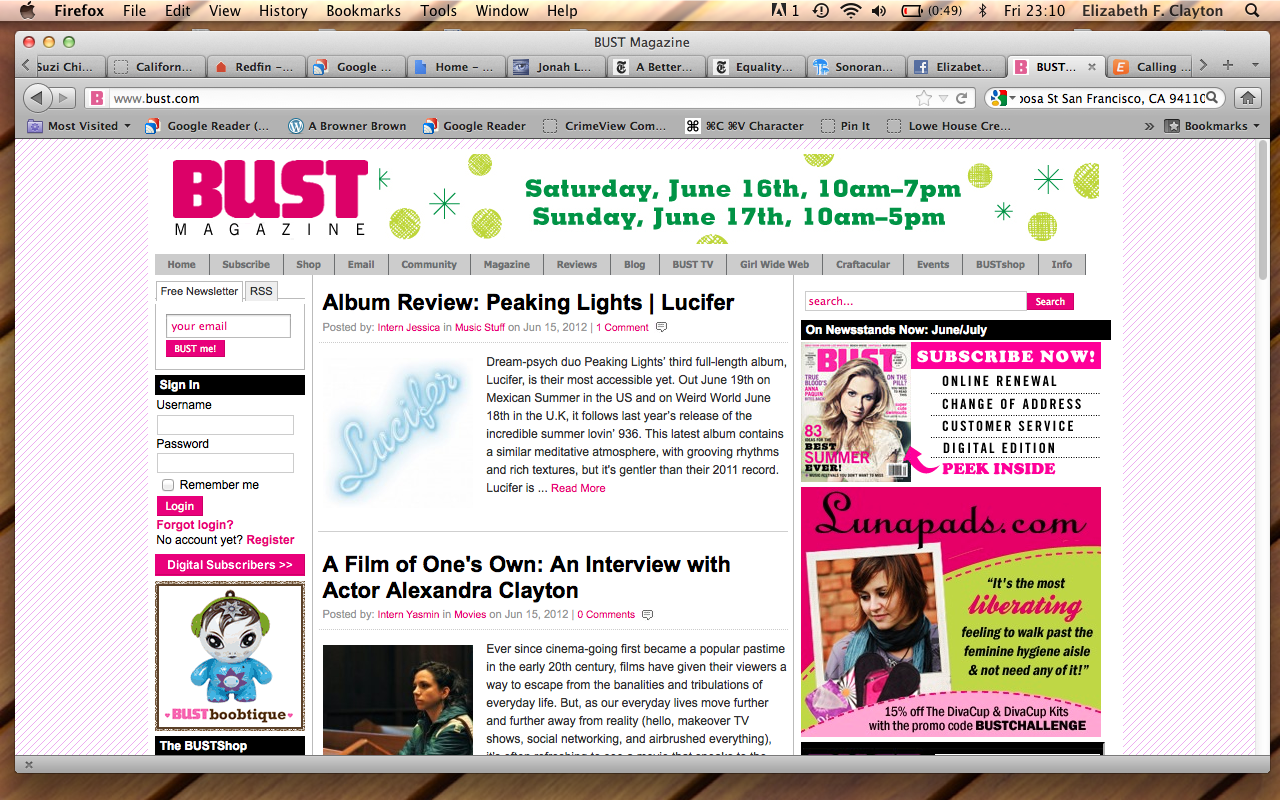Click the BUST magazine cover image
This screenshot has height=800, width=1280.
[x=856, y=413]
